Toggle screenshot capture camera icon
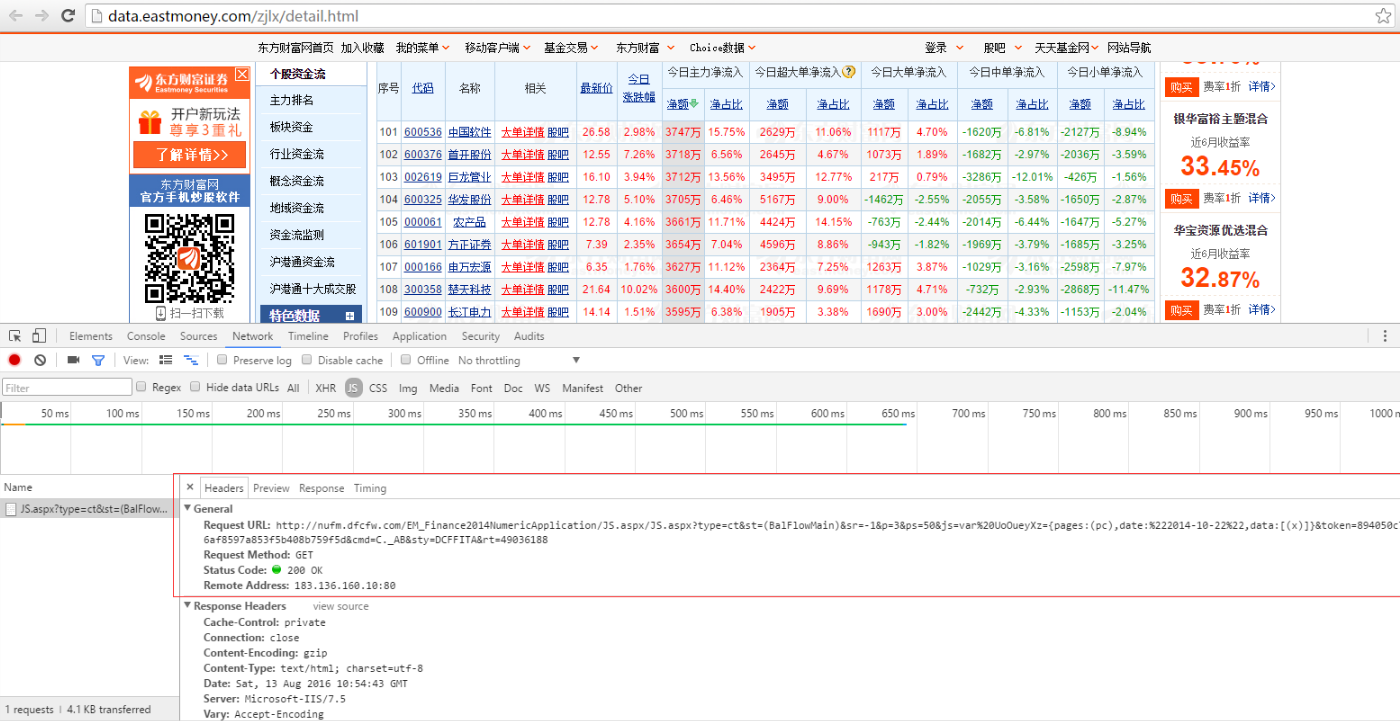 (x=73, y=360)
